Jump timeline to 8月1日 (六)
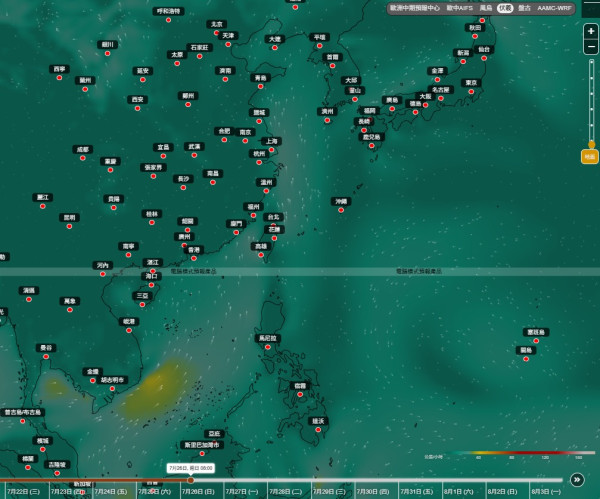Screen dimensions: 600x499 point(458,491)
